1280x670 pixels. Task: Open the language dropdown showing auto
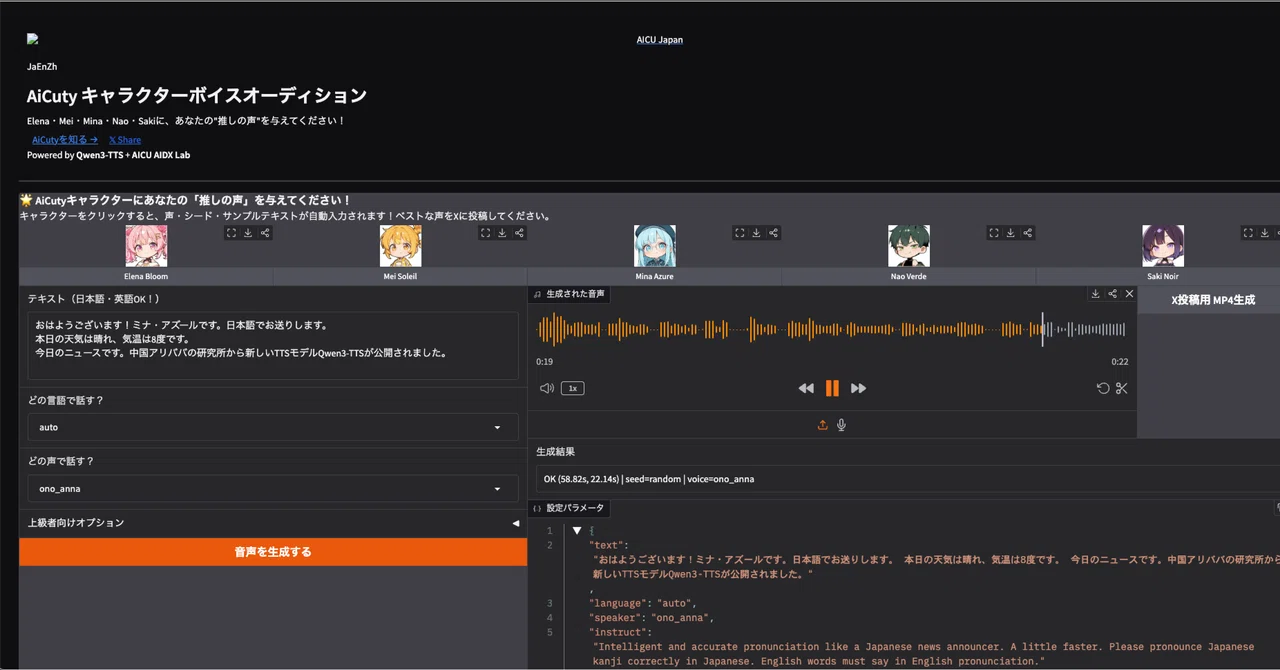[273, 427]
